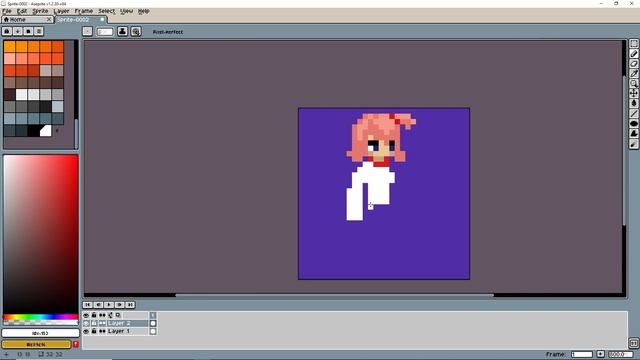Toggle visibility for all layers in timeline header

(86, 315)
